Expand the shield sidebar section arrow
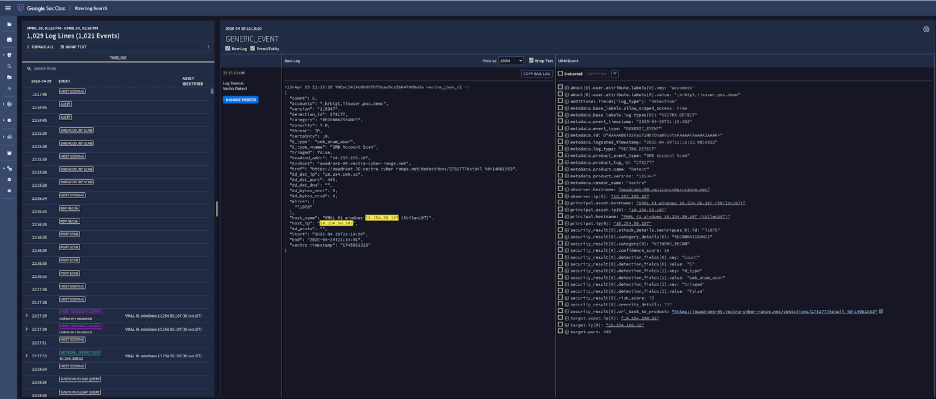 [x=3, y=55]
